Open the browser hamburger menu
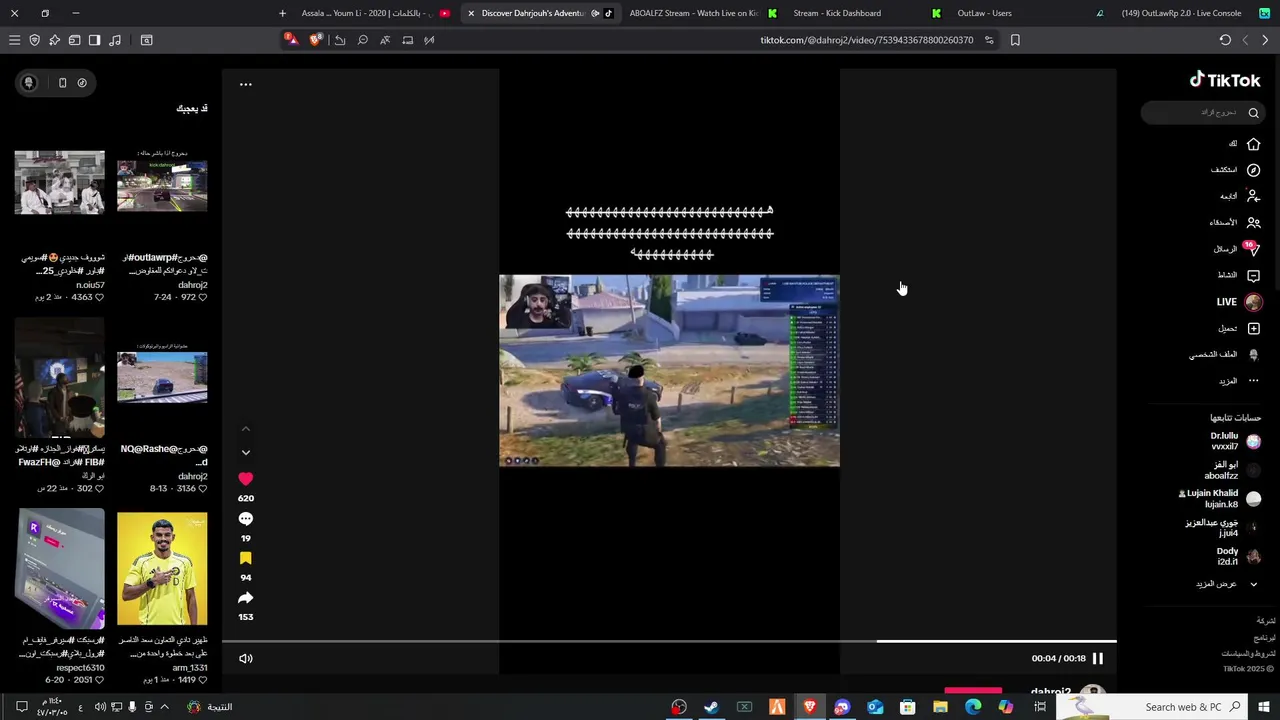 pos(14,40)
